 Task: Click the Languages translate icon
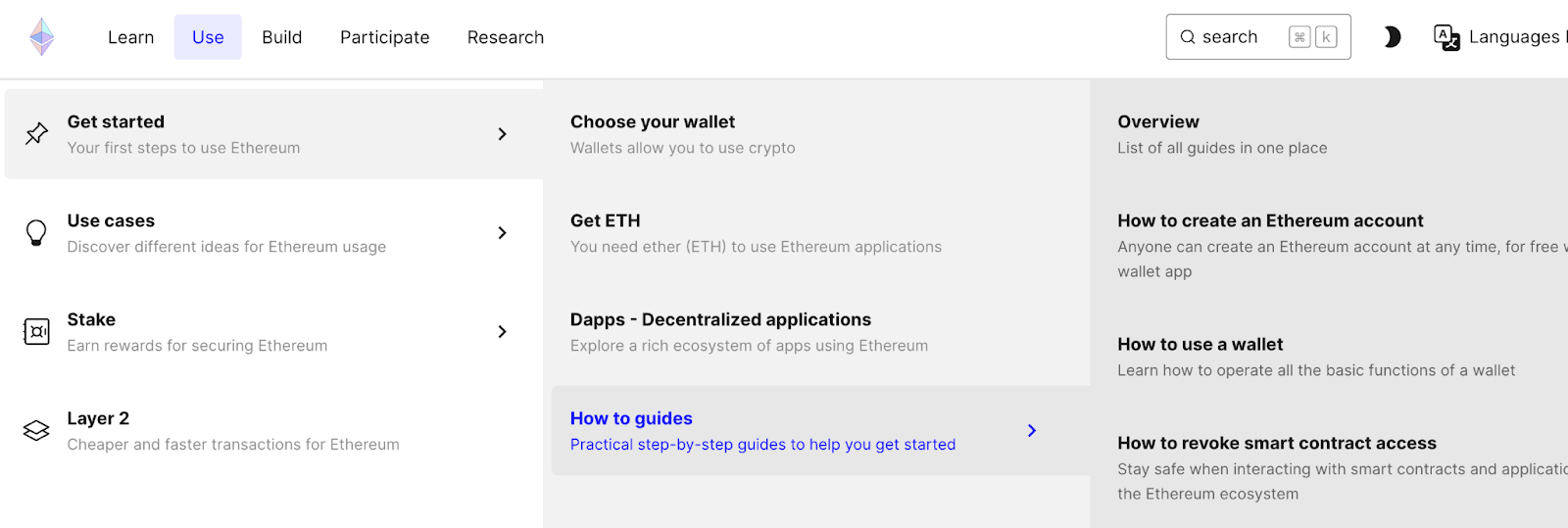(1446, 37)
